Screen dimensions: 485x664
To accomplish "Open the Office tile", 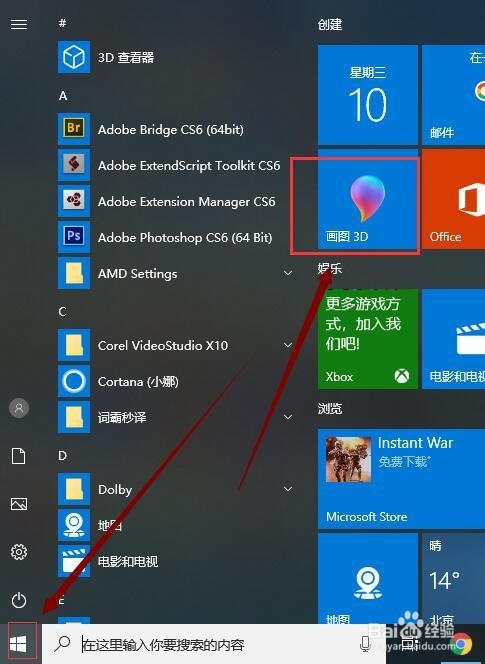I will [x=454, y=199].
